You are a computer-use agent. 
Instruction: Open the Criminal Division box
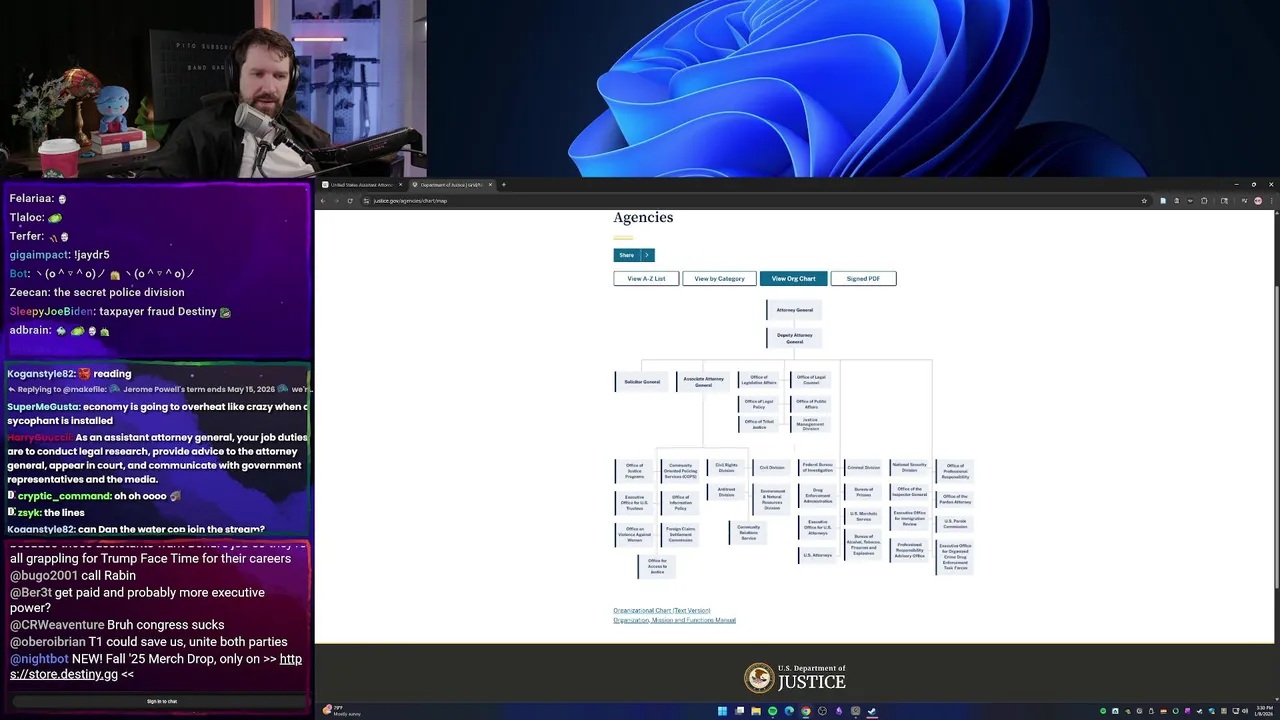[863, 467]
